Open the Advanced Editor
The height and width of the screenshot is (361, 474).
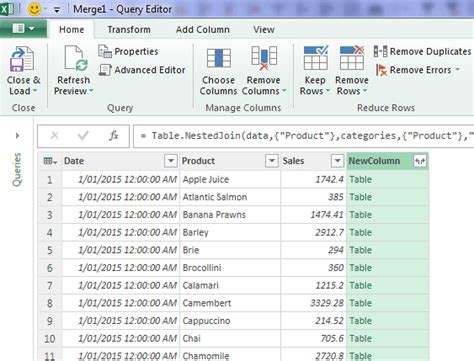[x=142, y=70]
